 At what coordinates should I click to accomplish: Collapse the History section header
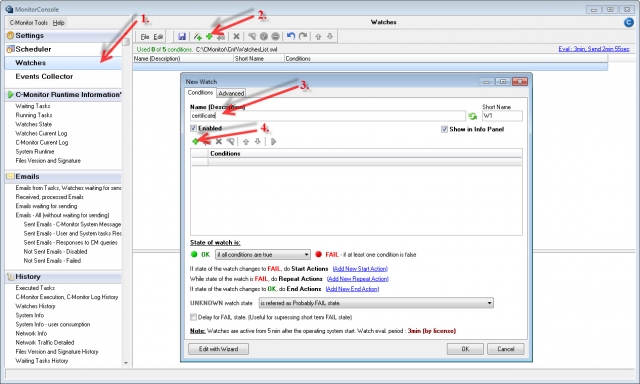63,277
